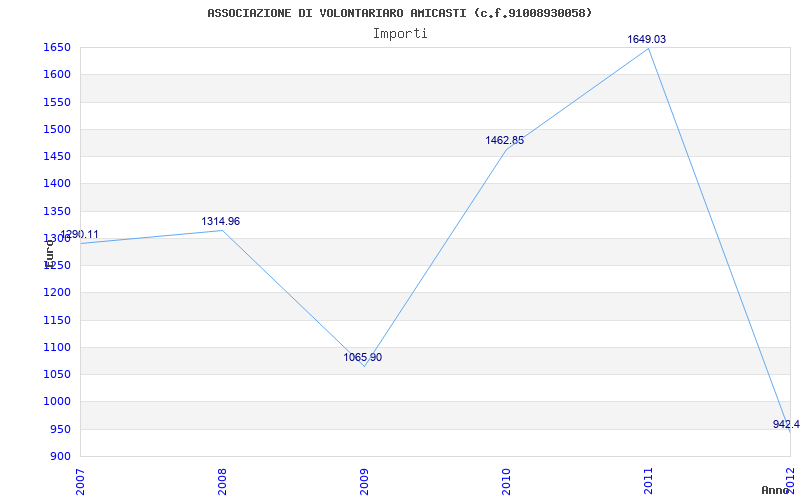Click the 1450 y-axis tick label
800x500 pixels.
coord(57,156)
